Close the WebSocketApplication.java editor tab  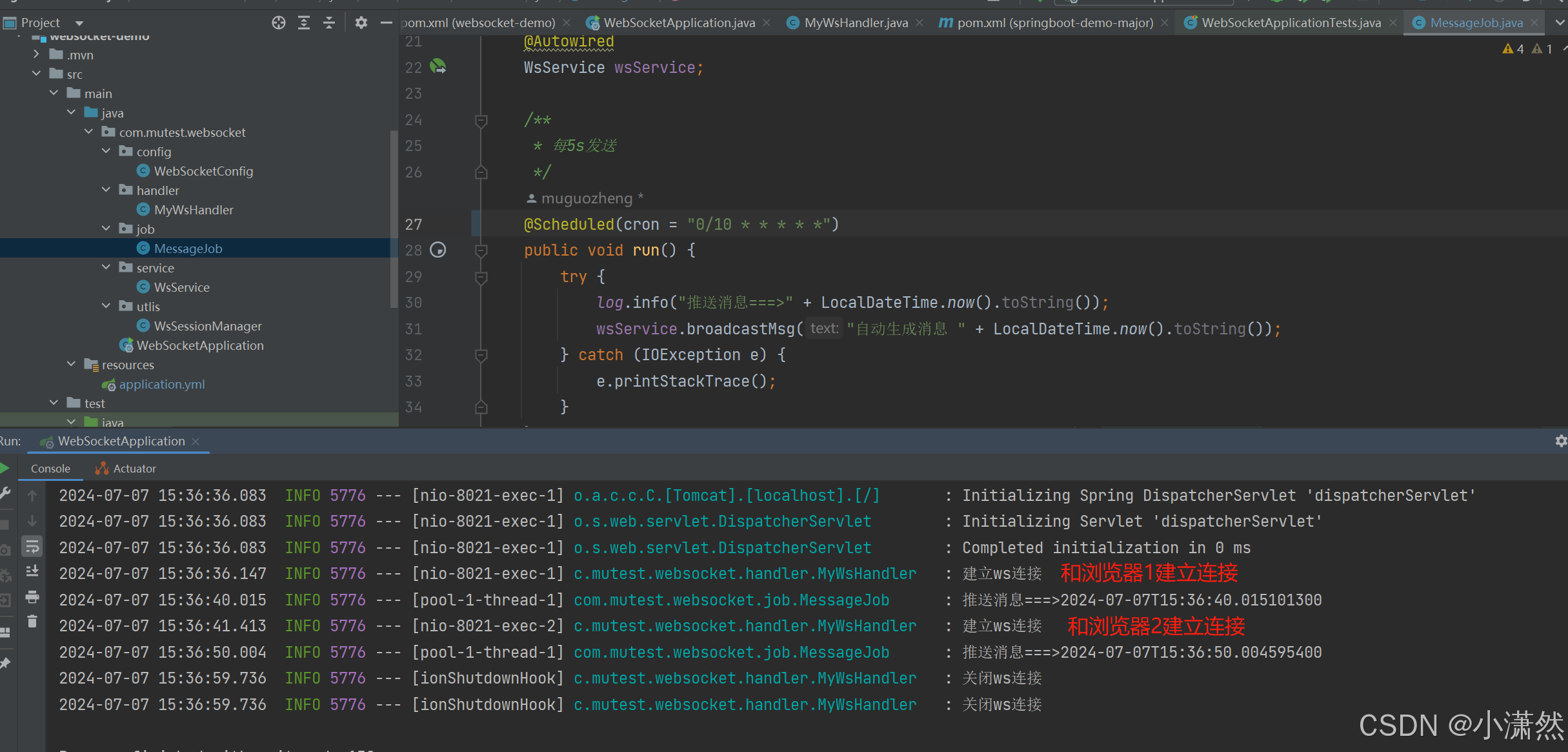767,23
